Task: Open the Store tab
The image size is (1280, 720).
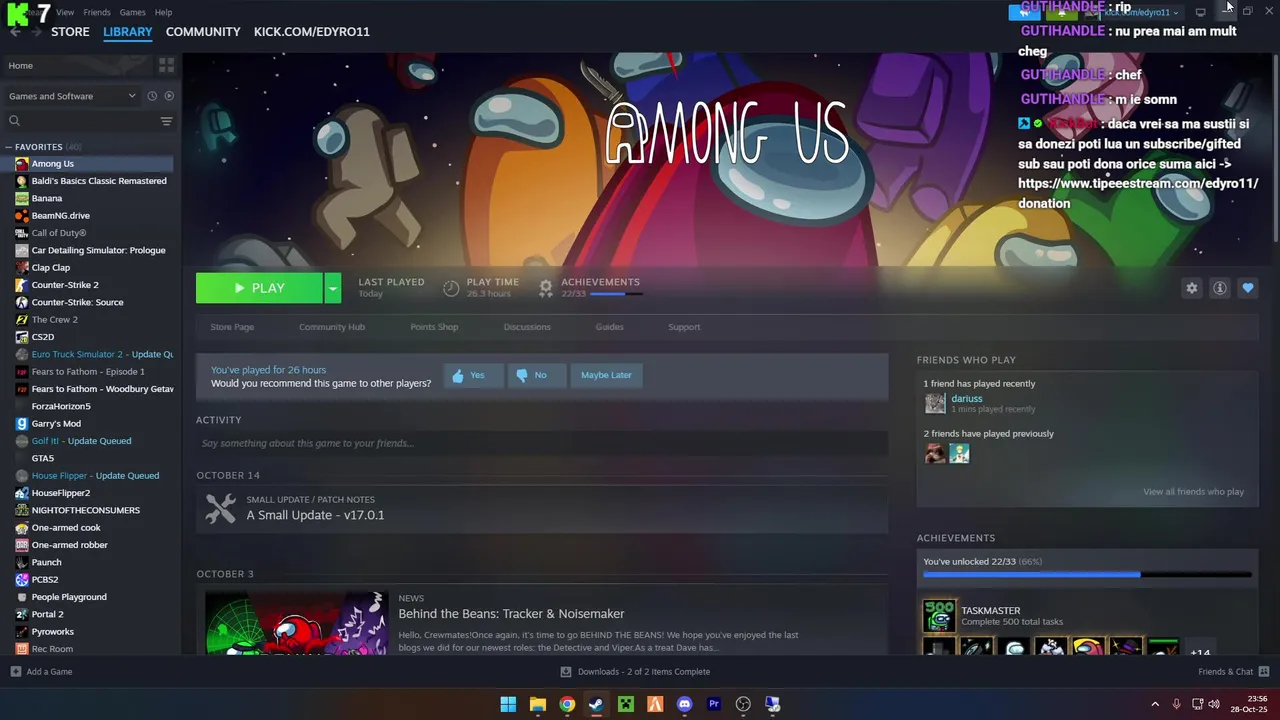Action: [x=70, y=32]
